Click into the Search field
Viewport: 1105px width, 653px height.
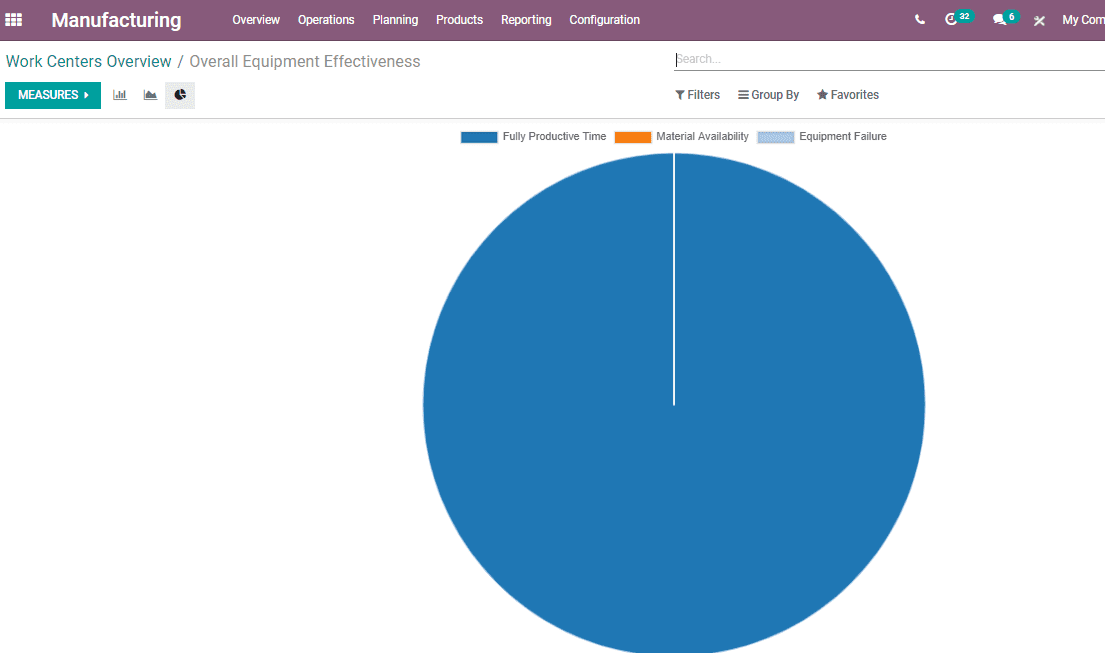[889, 59]
